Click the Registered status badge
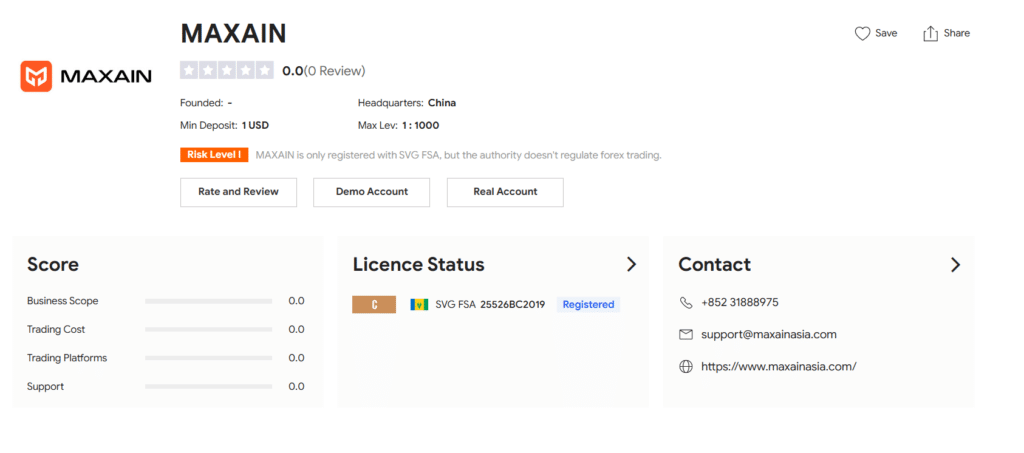Image resolution: width=1024 pixels, height=453 pixels. pyautogui.click(x=588, y=304)
